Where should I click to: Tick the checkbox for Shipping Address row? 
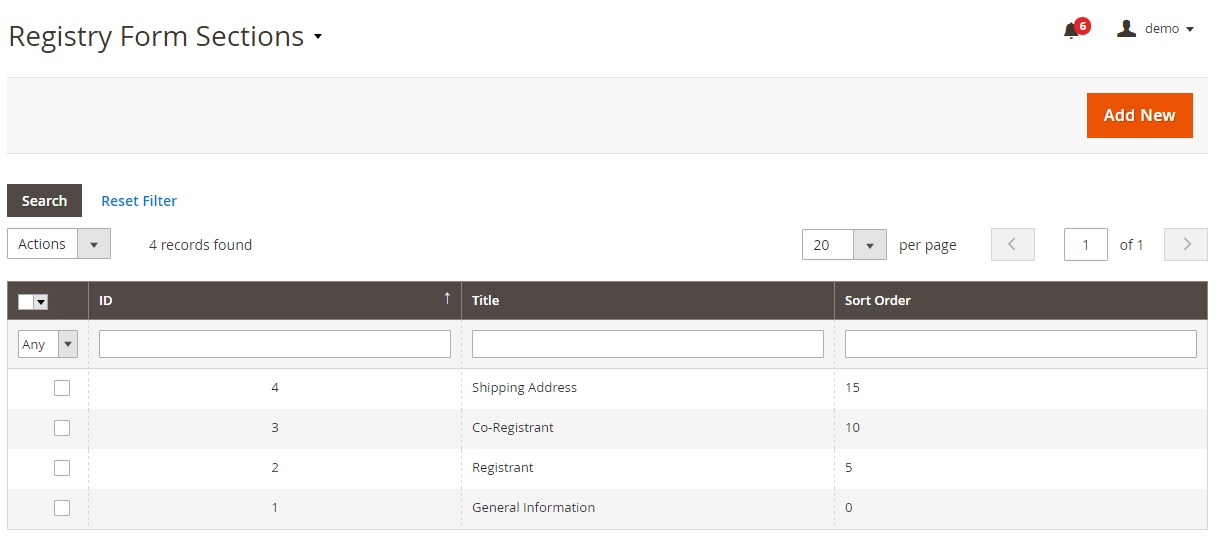pos(62,388)
